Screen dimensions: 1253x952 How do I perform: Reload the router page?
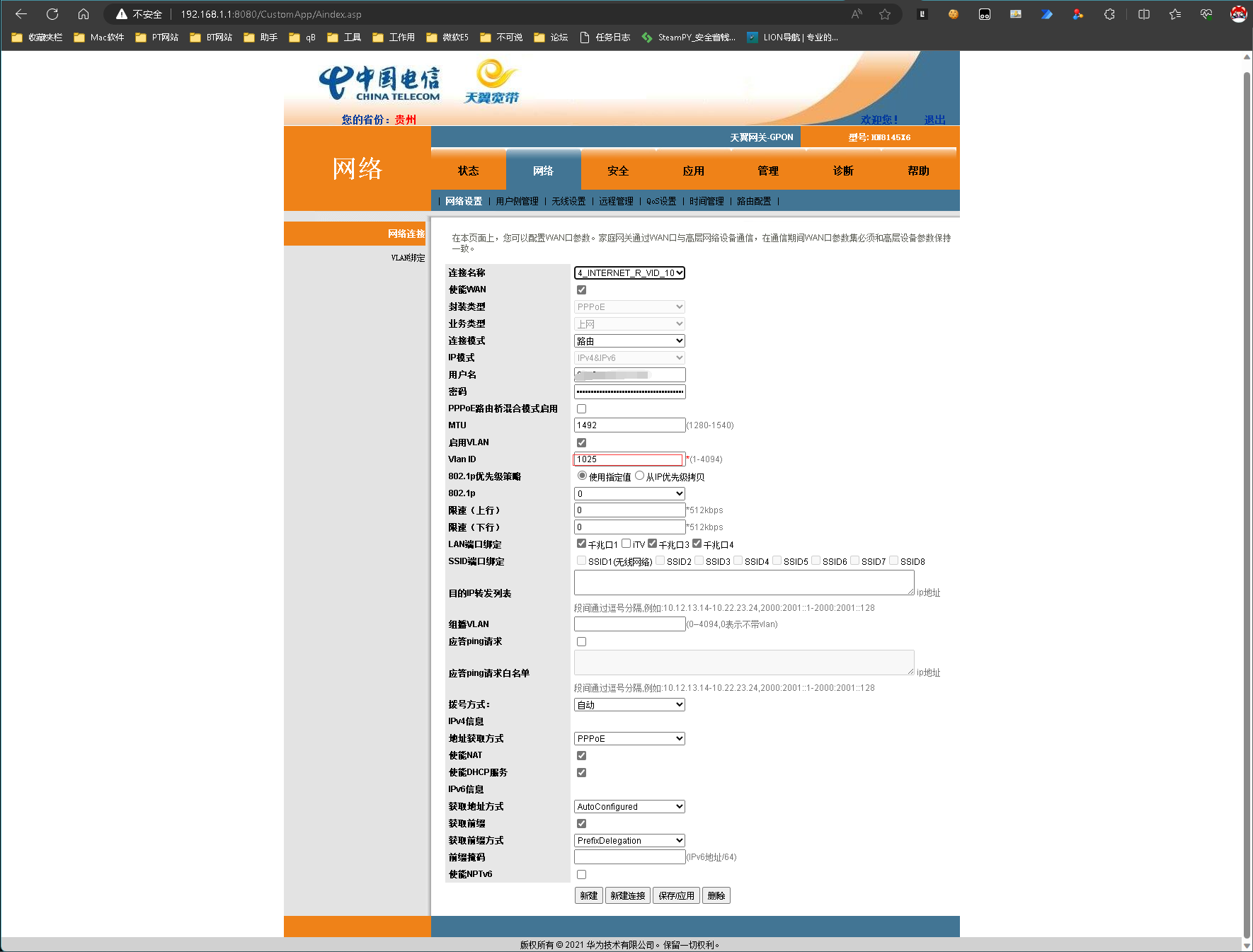(x=52, y=14)
